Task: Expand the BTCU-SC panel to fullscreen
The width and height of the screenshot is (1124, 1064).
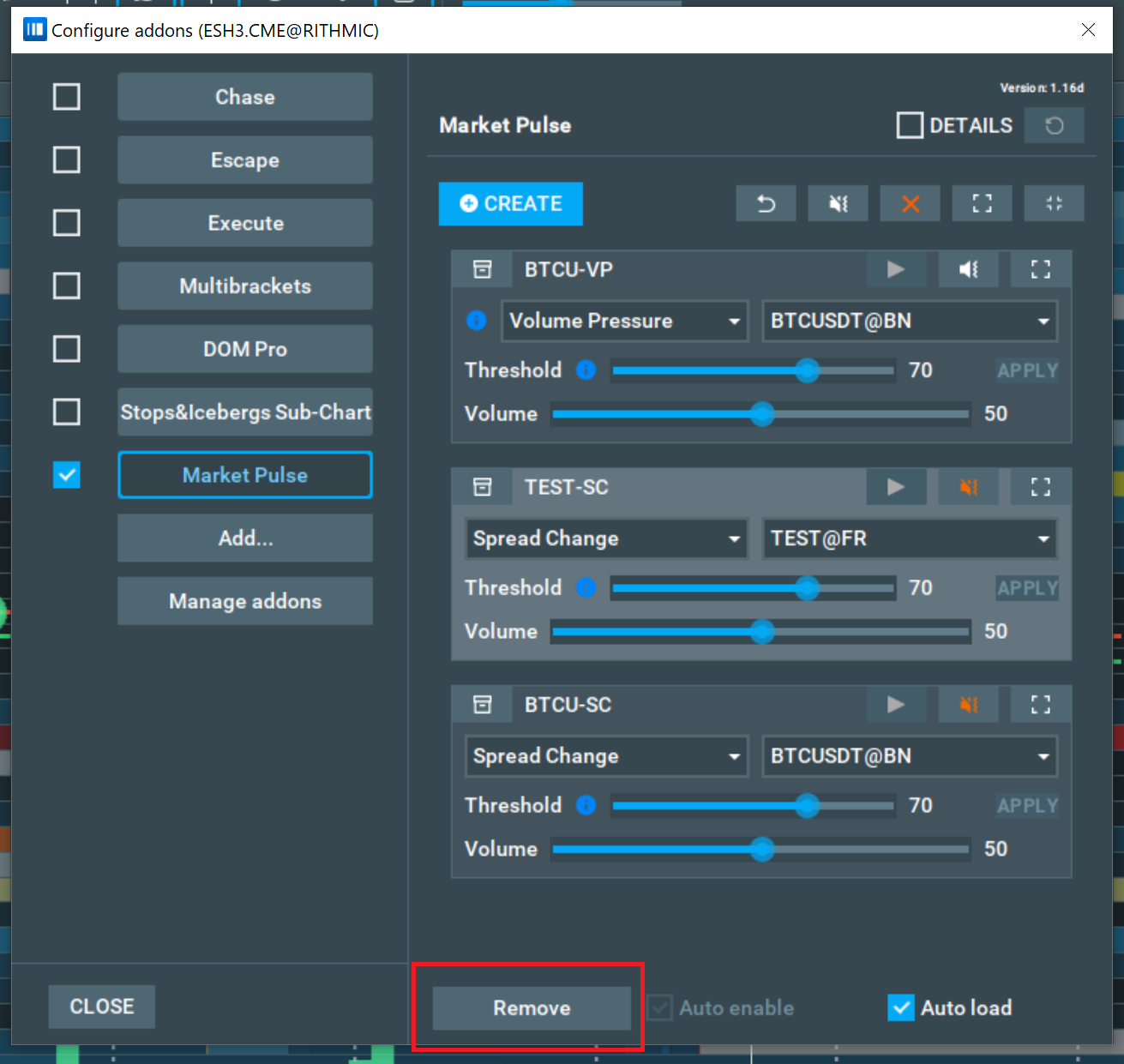Action: click(x=1040, y=705)
